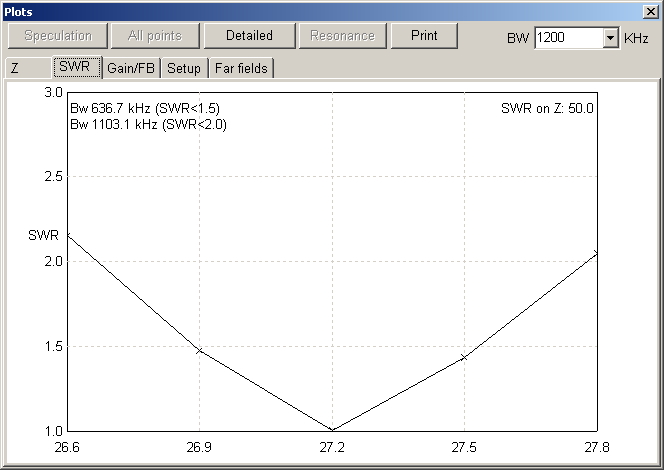The image size is (664, 470).
Task: Click the SWR on Z: 50.0 label
Action: click(547, 109)
